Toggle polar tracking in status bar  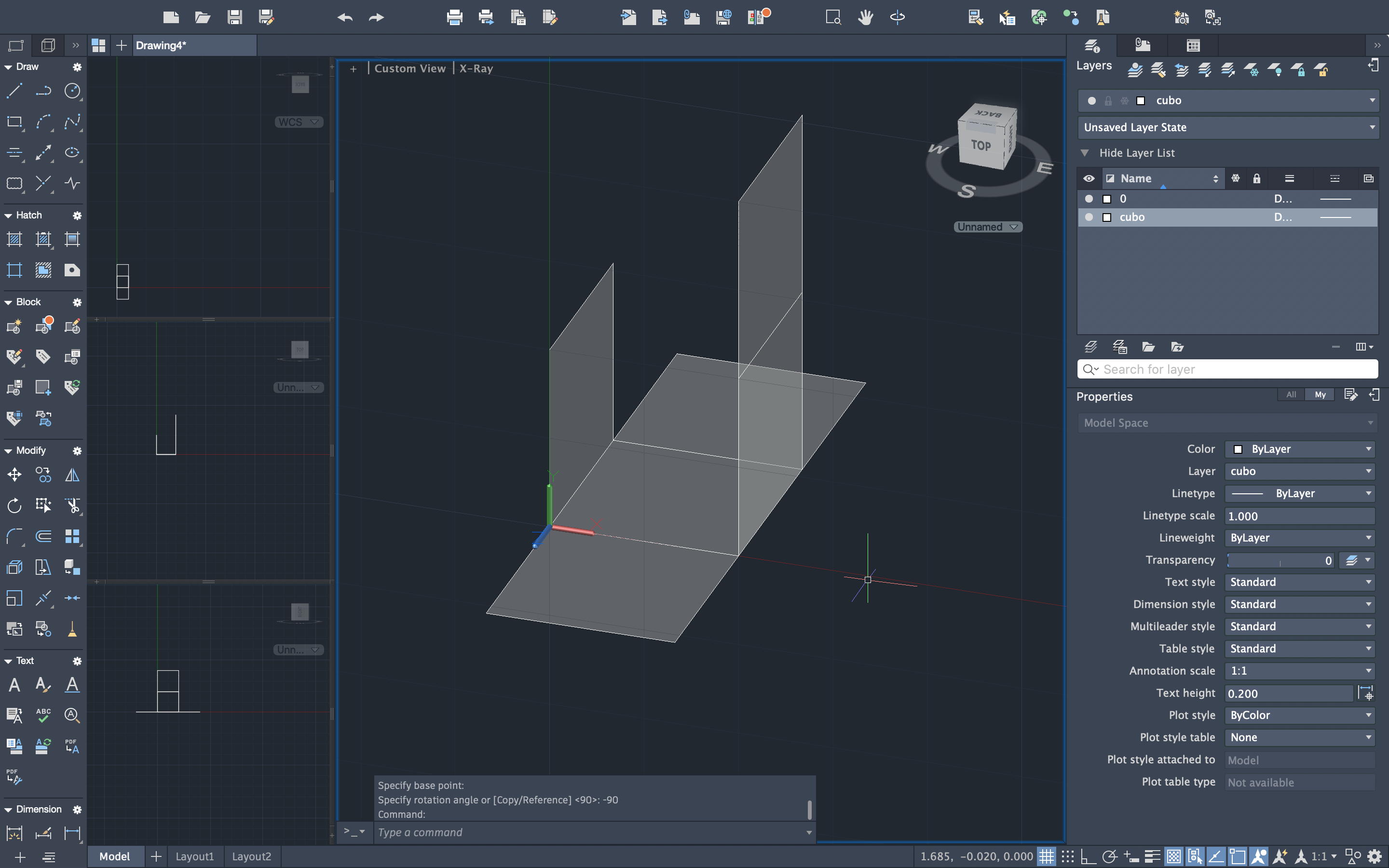pos(1109,856)
